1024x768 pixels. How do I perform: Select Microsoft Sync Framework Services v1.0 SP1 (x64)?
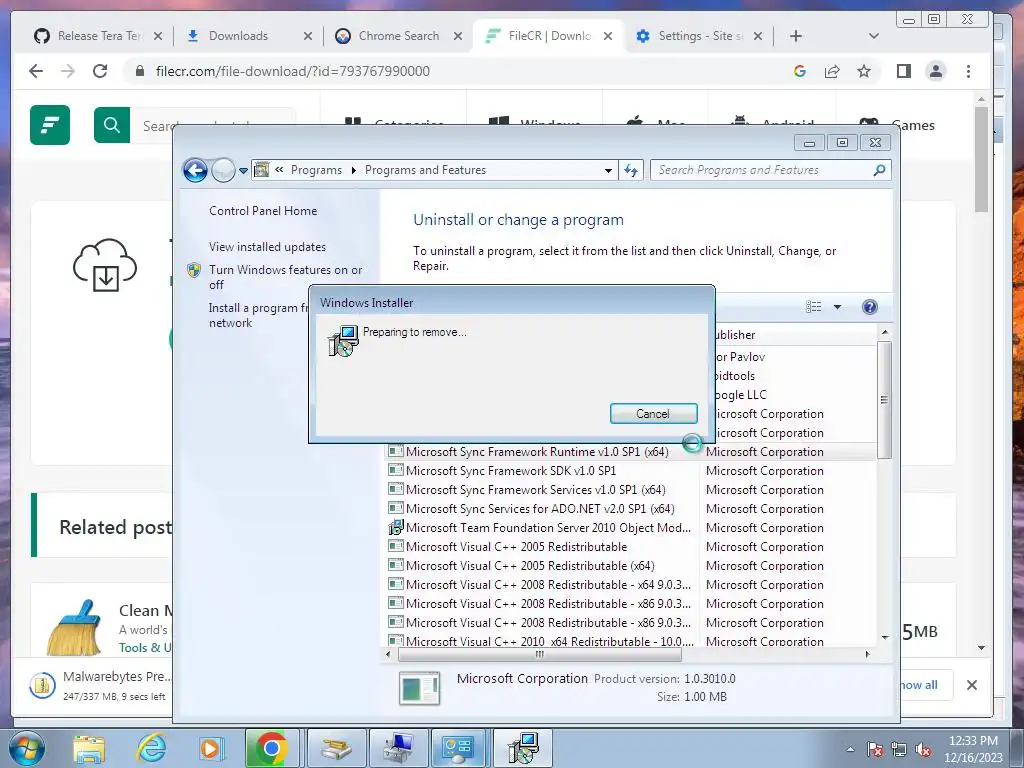pos(536,489)
